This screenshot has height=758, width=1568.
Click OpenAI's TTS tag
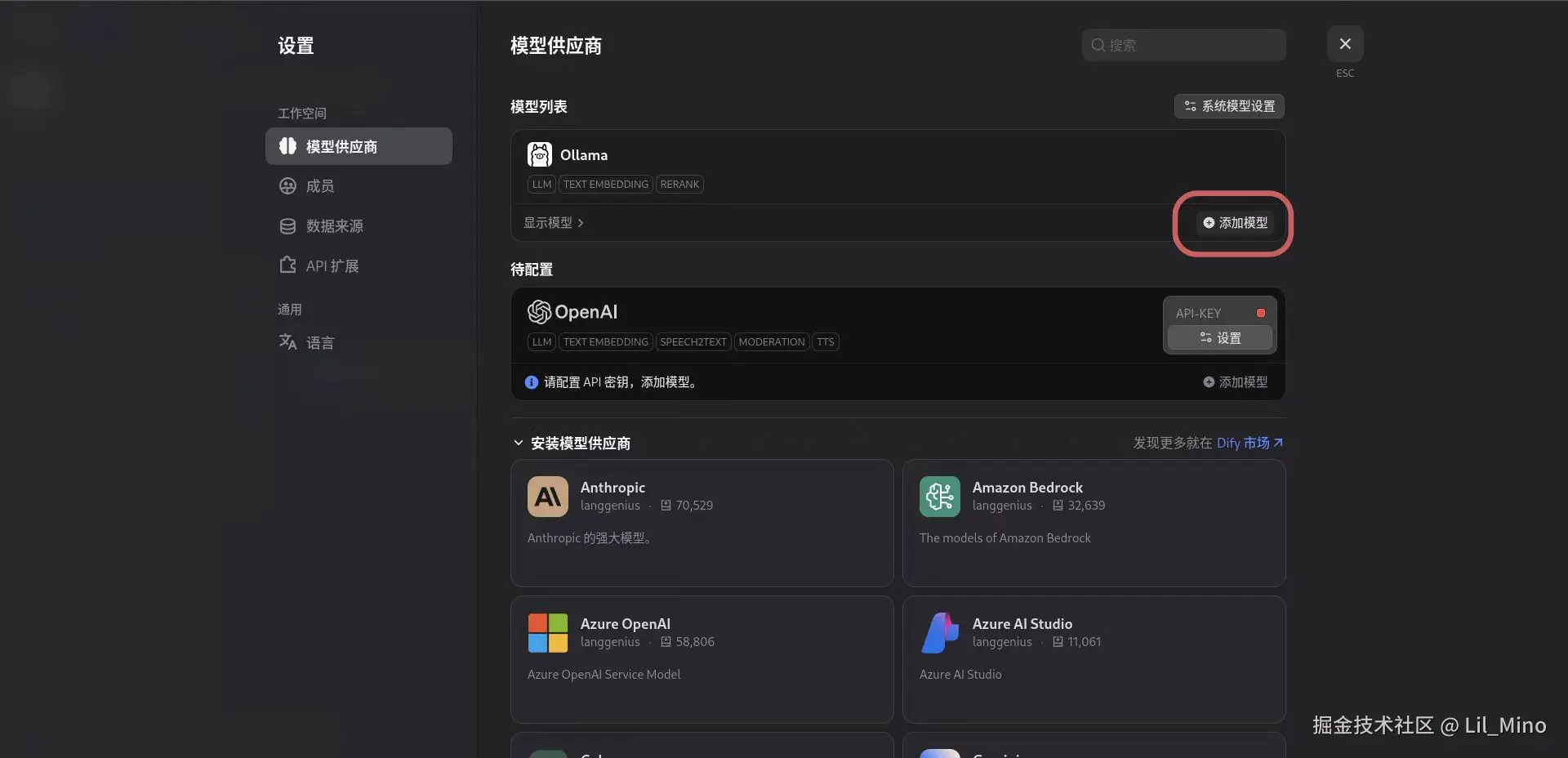point(826,342)
